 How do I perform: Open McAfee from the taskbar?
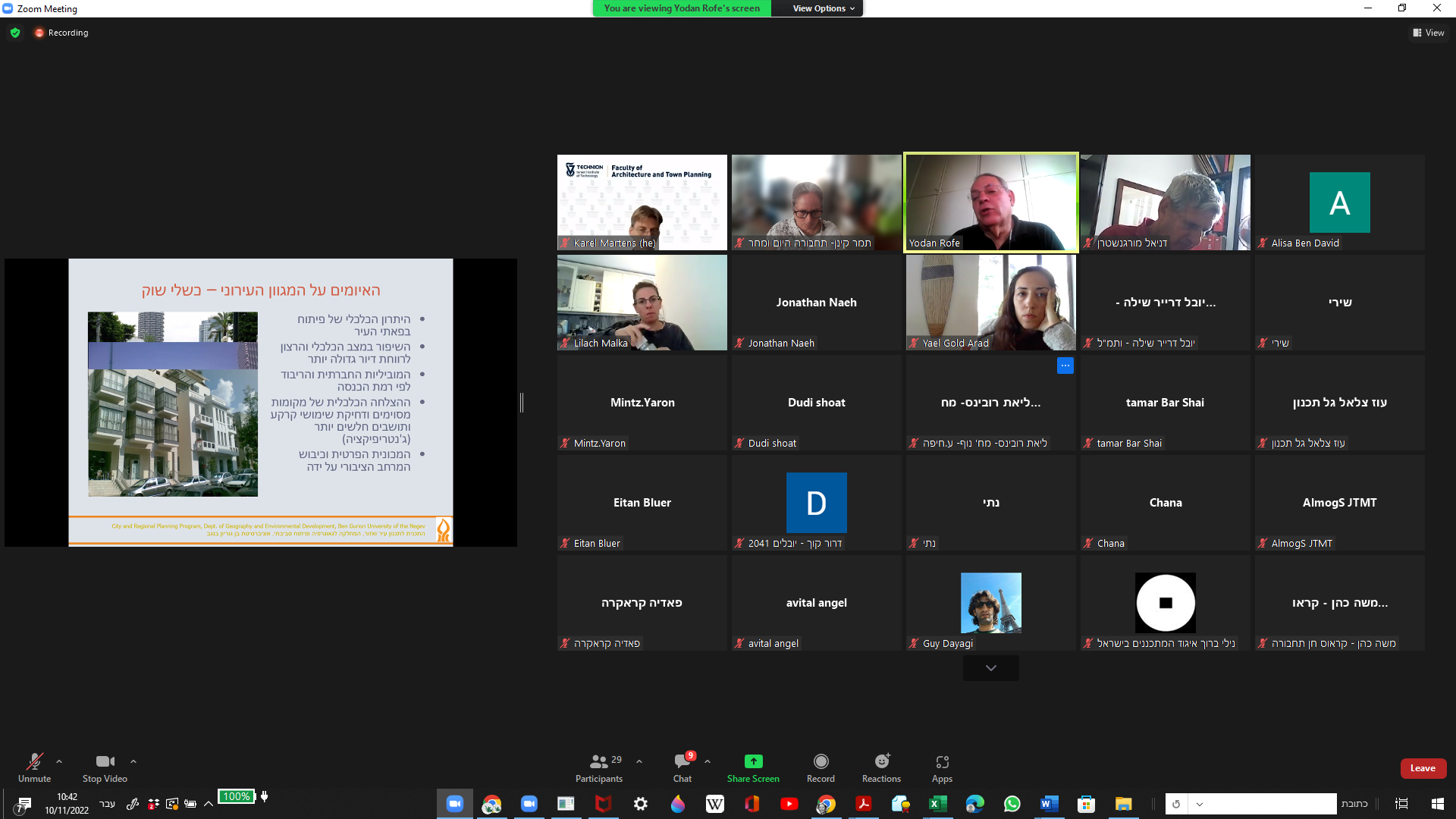[604, 804]
